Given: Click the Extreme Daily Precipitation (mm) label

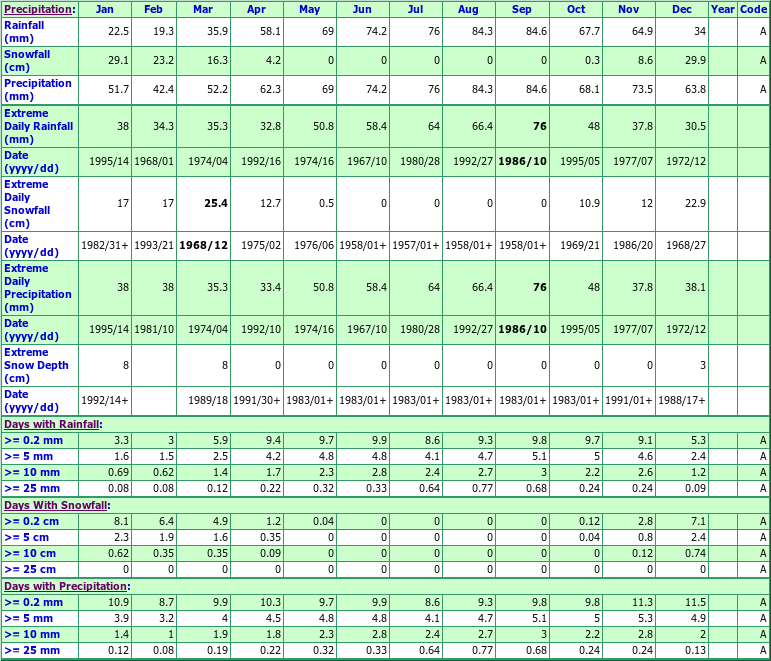Looking at the screenshot, I should coord(38,288).
